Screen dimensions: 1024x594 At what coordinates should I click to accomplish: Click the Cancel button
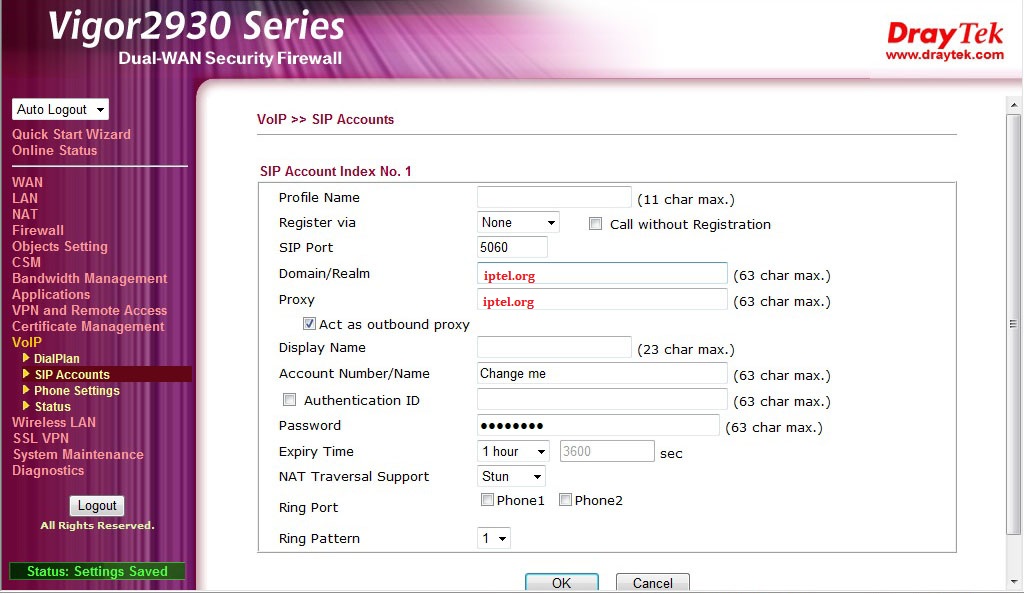pyautogui.click(x=652, y=582)
